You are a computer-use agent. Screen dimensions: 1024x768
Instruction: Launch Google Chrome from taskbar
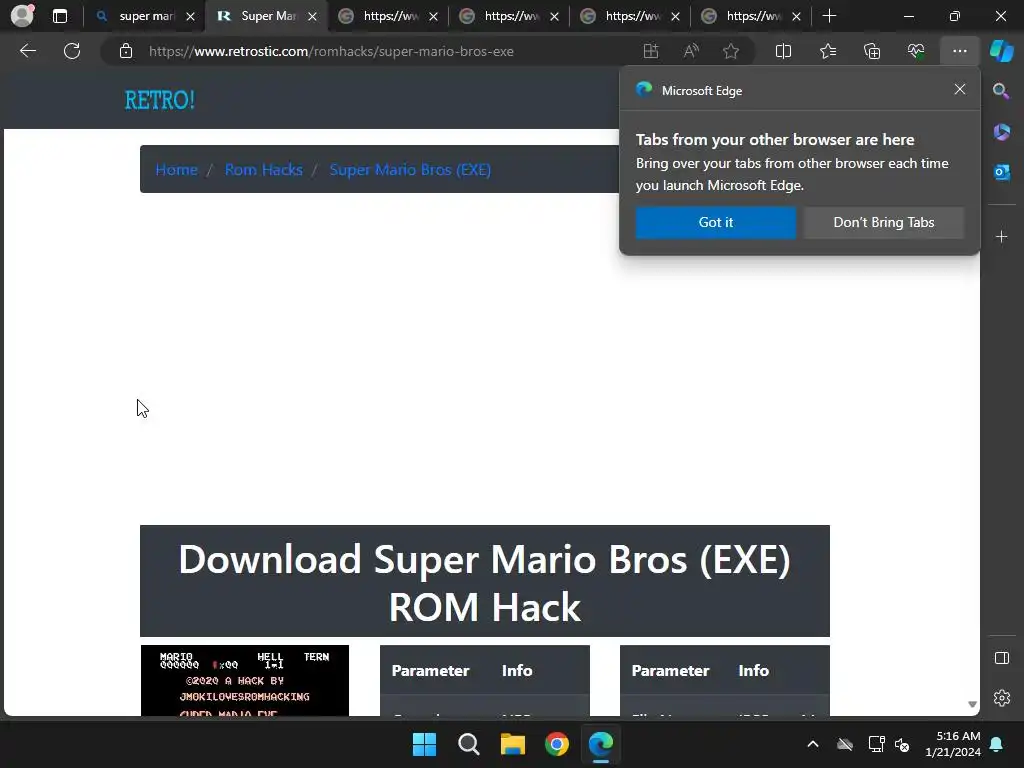coord(556,744)
